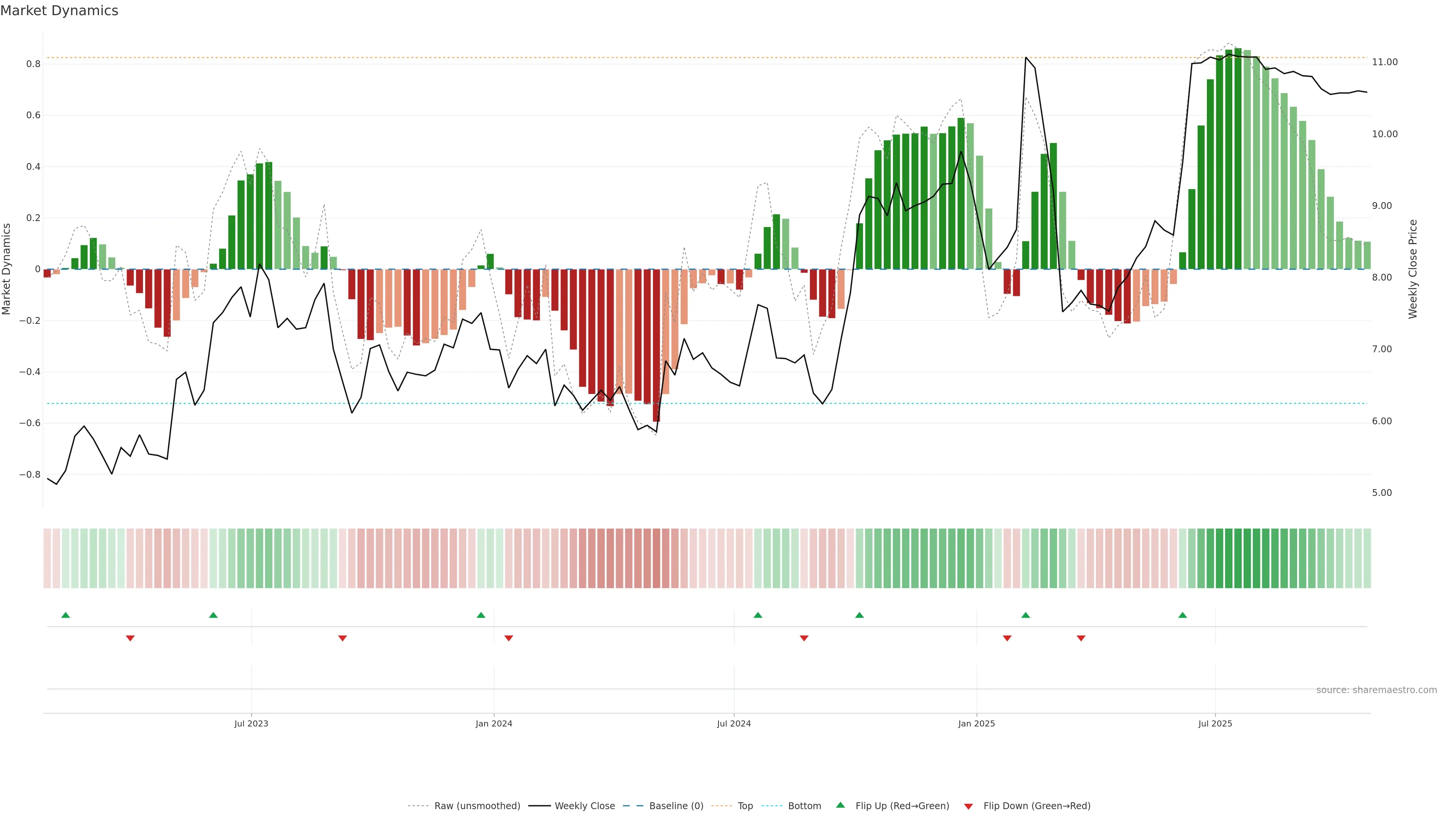Click the last green flip-up triangle before Jul 2025

pyautogui.click(x=1183, y=615)
